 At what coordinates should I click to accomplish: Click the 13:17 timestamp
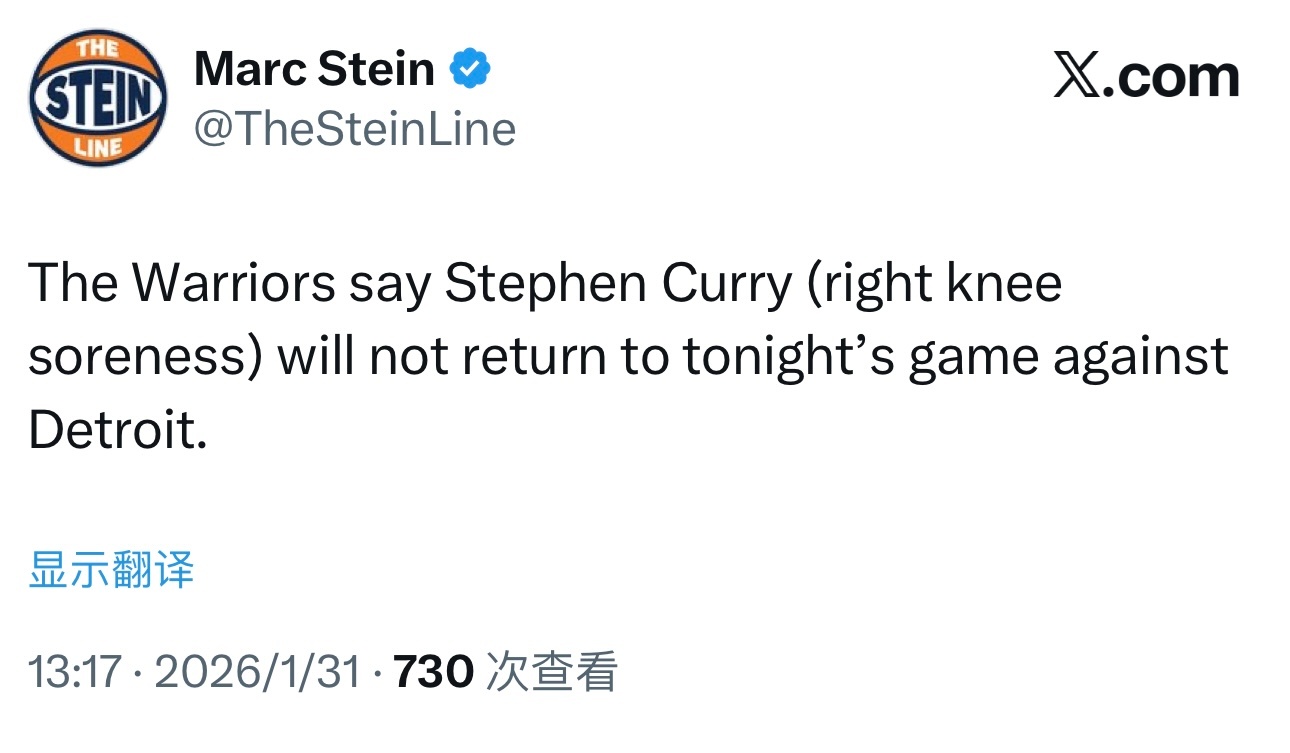click(74, 672)
